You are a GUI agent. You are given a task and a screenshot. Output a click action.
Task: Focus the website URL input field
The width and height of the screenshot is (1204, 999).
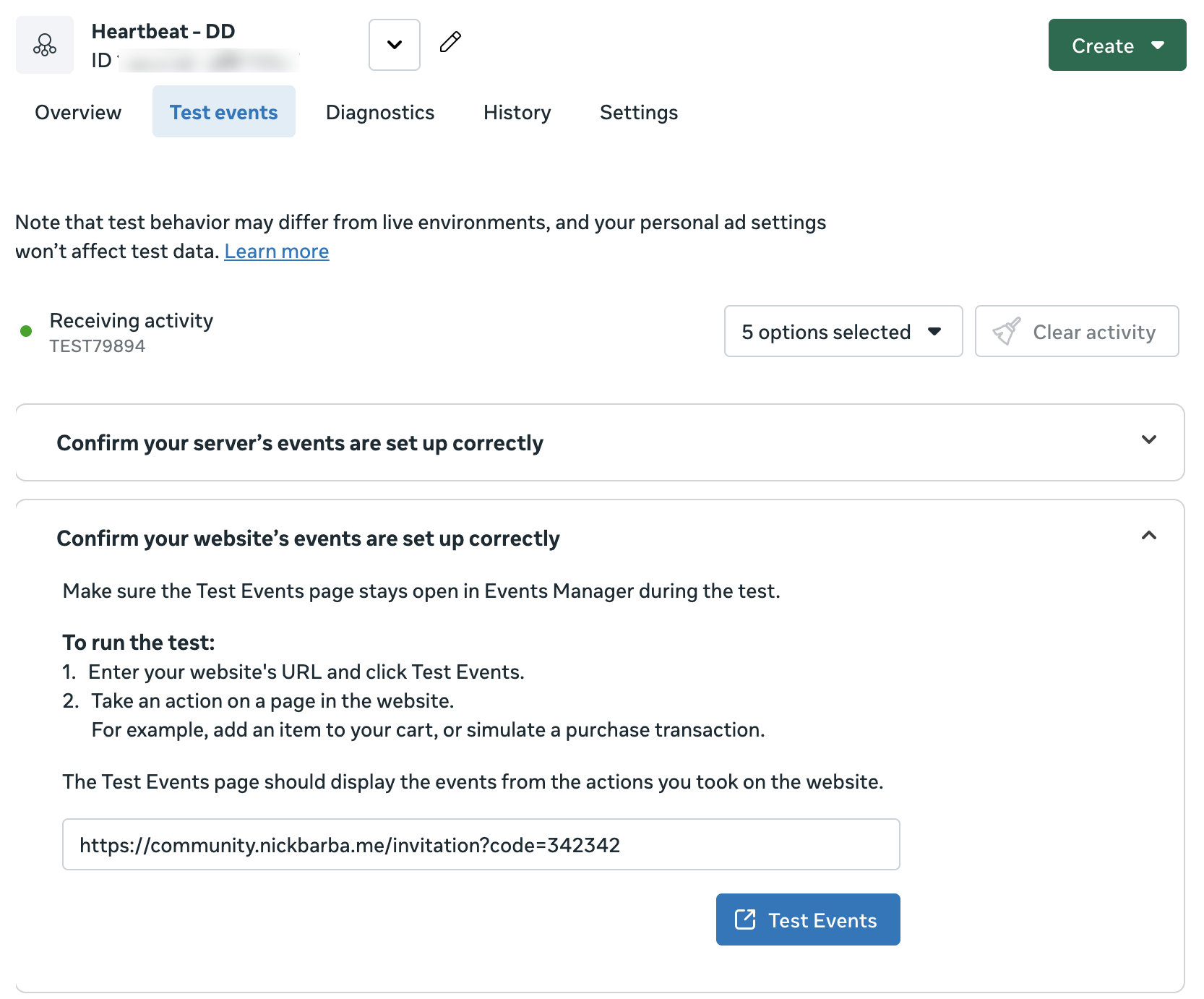click(x=481, y=844)
